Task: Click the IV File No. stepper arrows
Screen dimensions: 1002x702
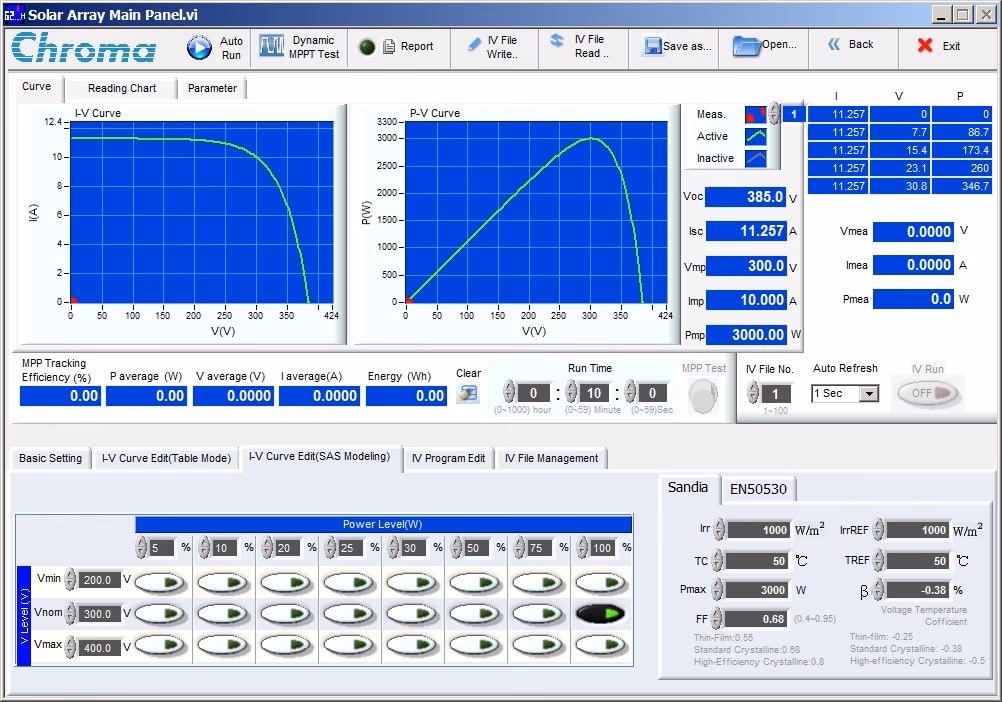Action: (x=753, y=394)
